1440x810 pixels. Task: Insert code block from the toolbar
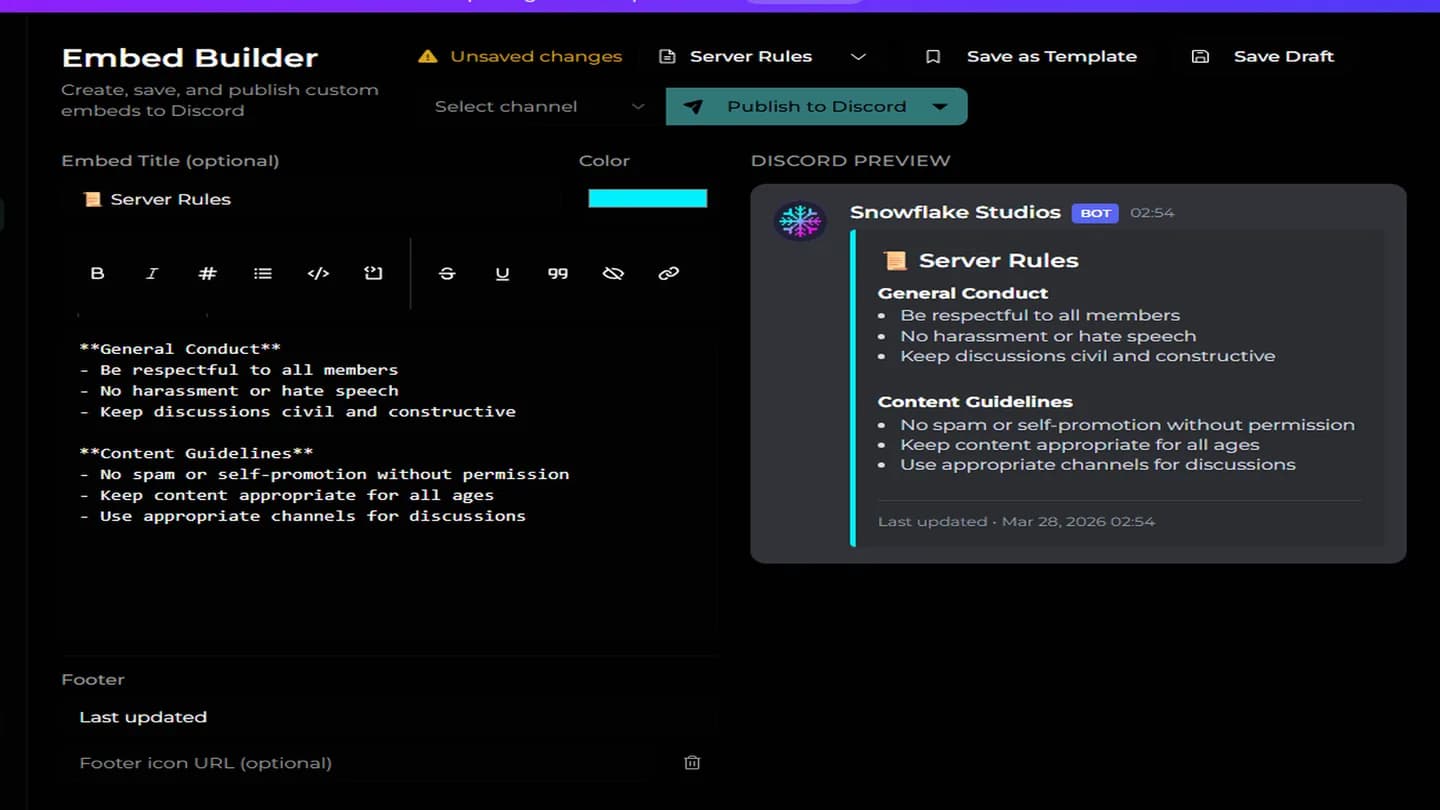(x=373, y=273)
